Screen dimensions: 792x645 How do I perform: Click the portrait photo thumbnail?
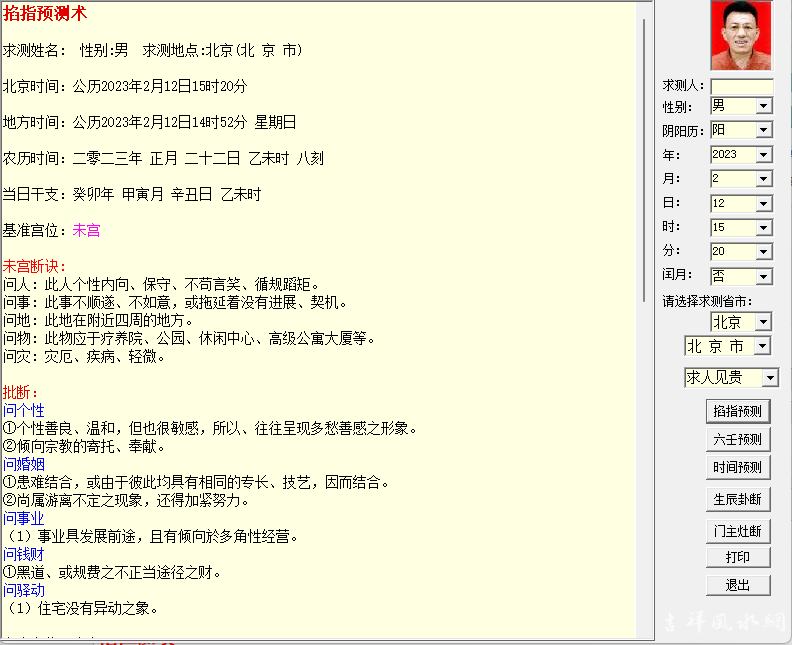[x=741, y=35]
